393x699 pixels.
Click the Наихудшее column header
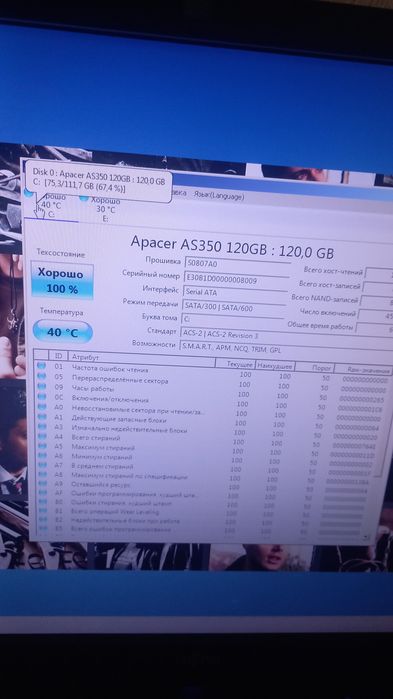[x=274, y=366]
